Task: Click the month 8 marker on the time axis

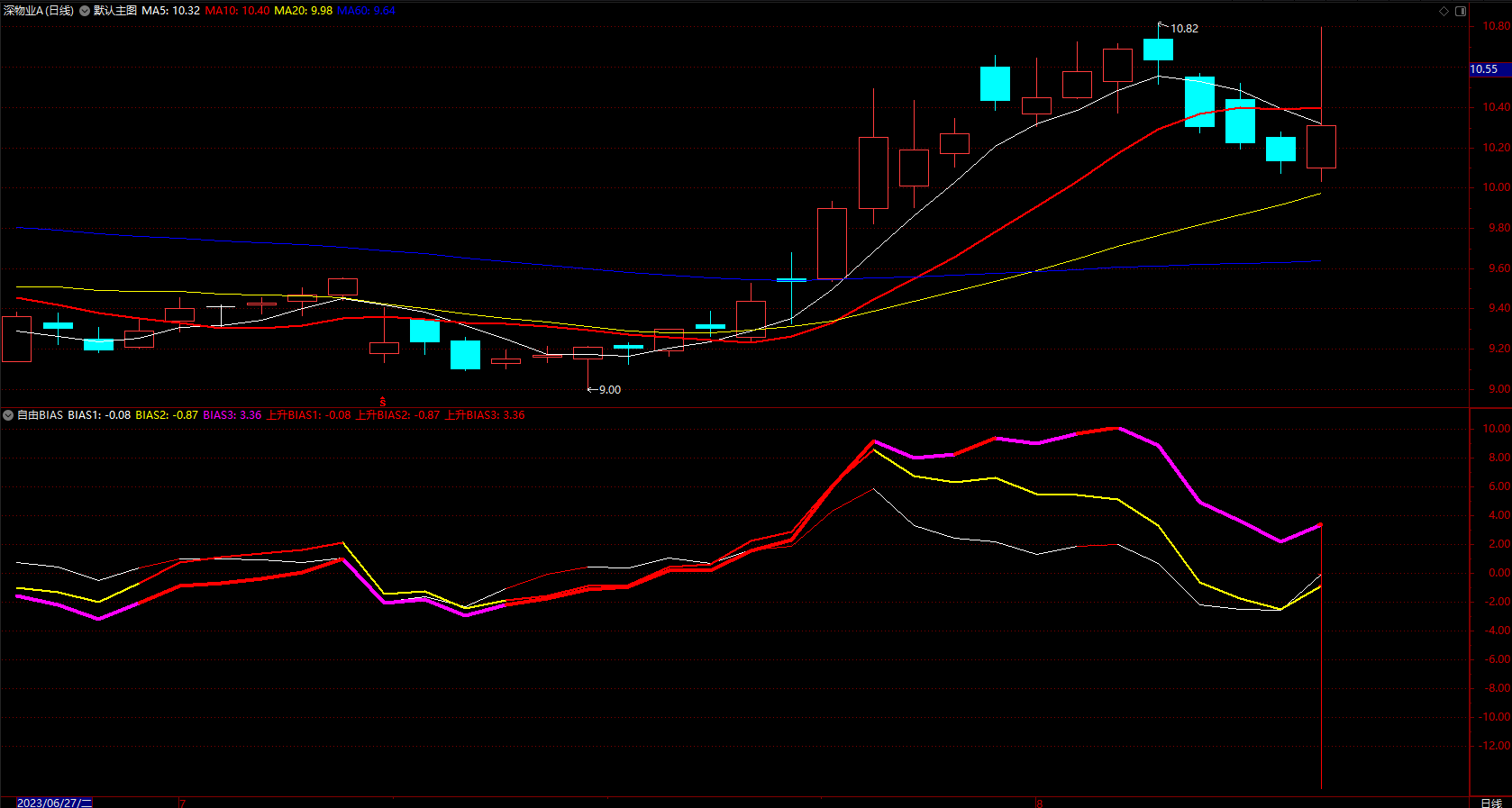Action: coord(1039,803)
